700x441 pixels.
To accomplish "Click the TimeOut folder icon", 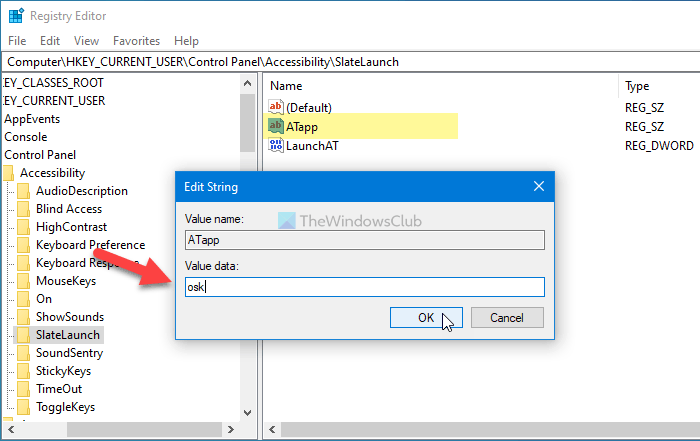I will pos(23,389).
